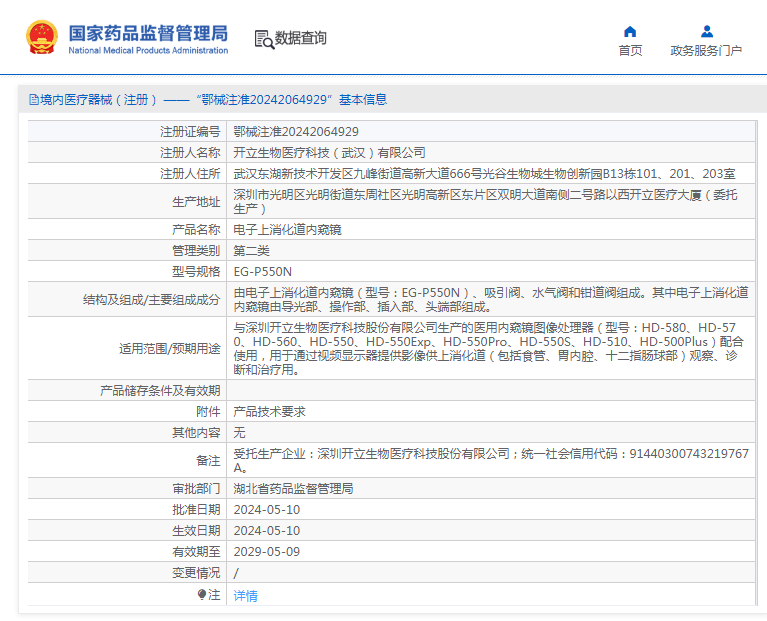Select the 结构及组成 description text
Image resolution: width=767 pixels, height=621 pixels.
[x=491, y=299]
